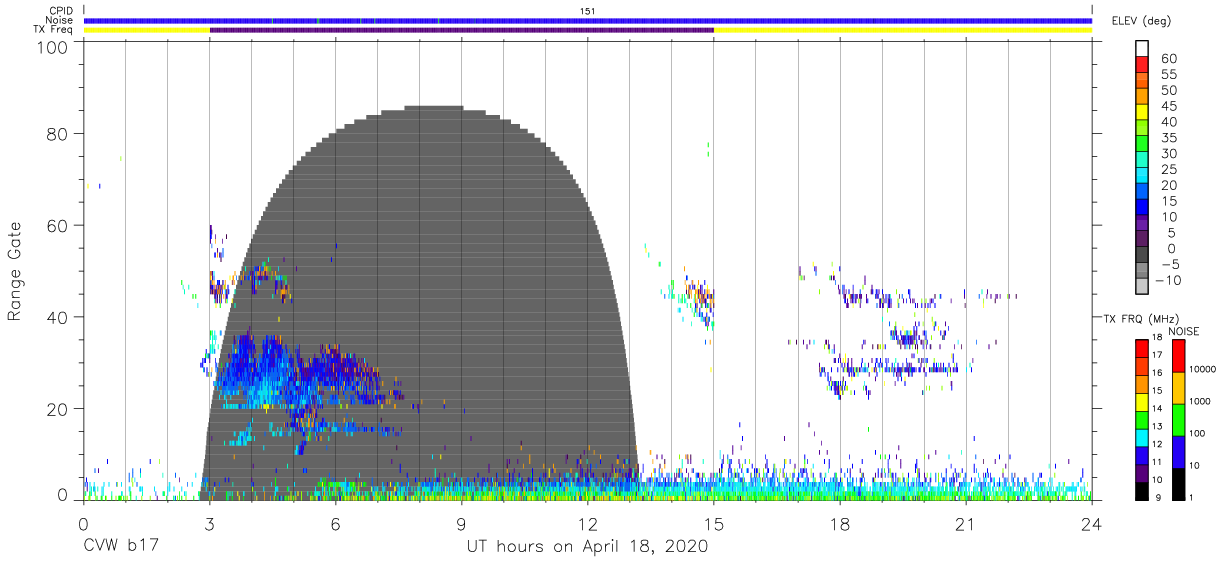
Task: Select the yellow swatch of elevation colorbar
Action: click(x=1141, y=111)
